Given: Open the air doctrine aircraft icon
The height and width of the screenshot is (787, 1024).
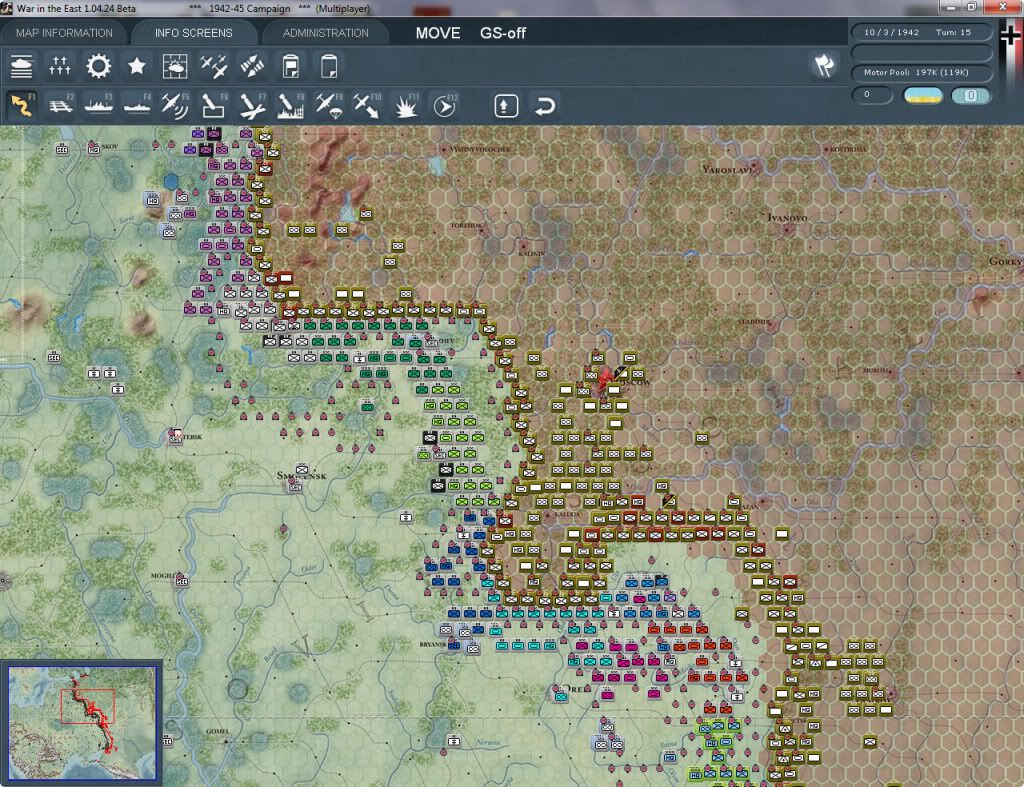Looking at the screenshot, I should (214, 67).
